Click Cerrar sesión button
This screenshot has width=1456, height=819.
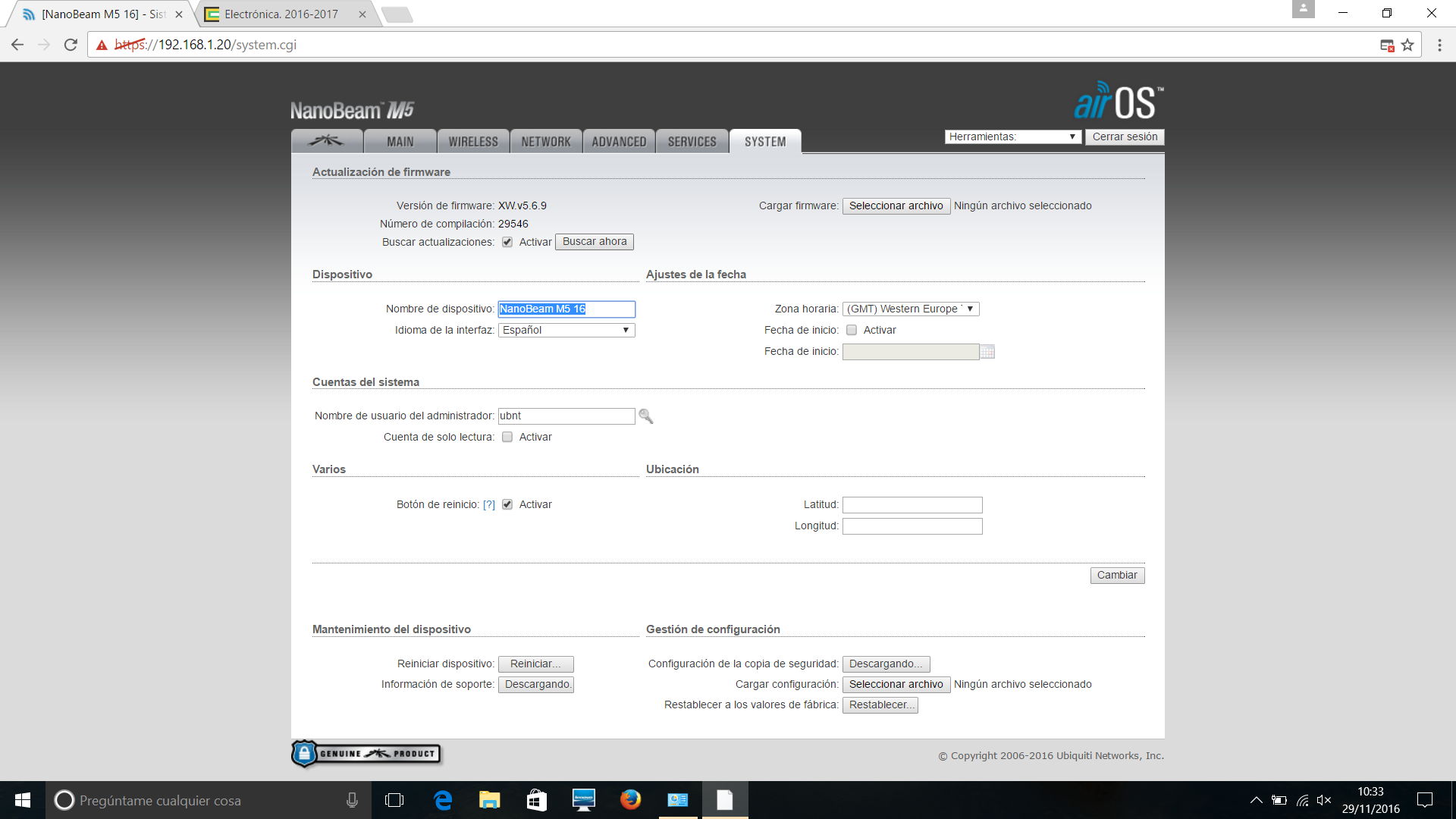1125,137
